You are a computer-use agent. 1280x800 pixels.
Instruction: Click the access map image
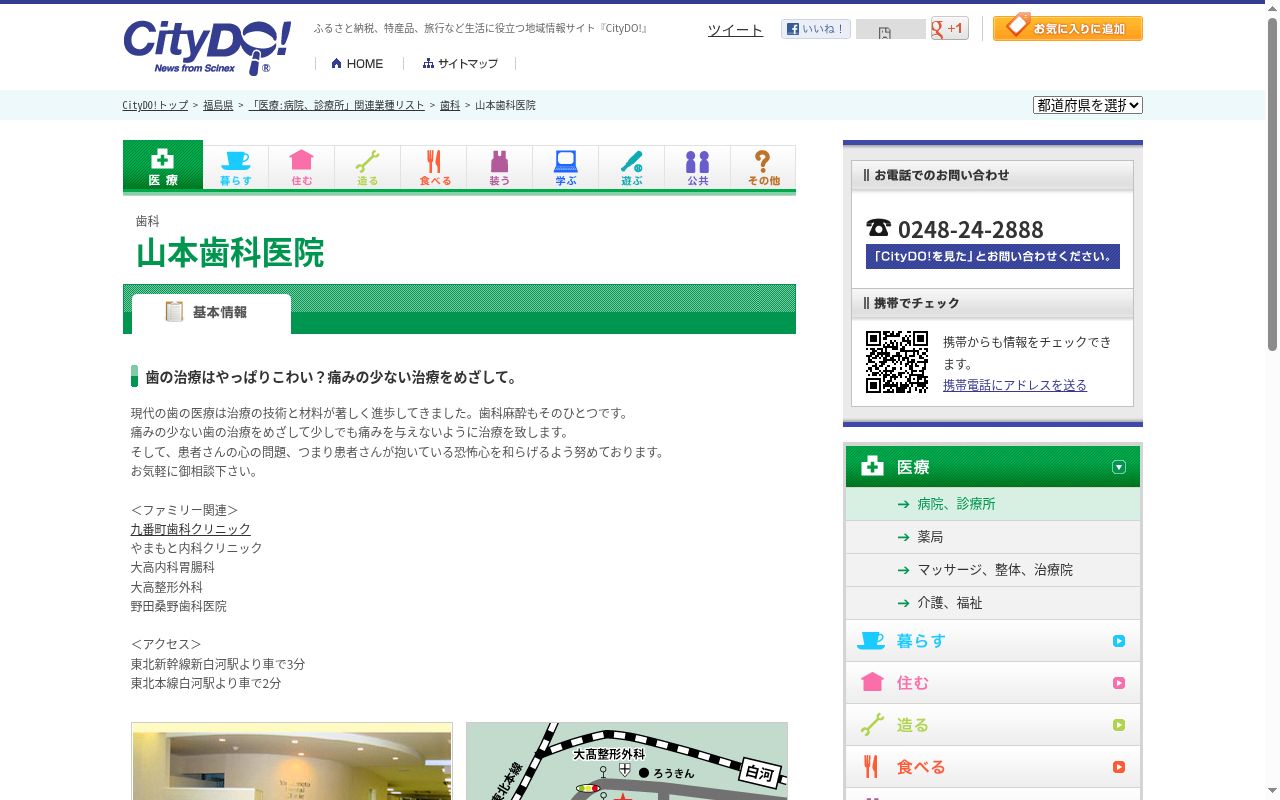(627, 761)
